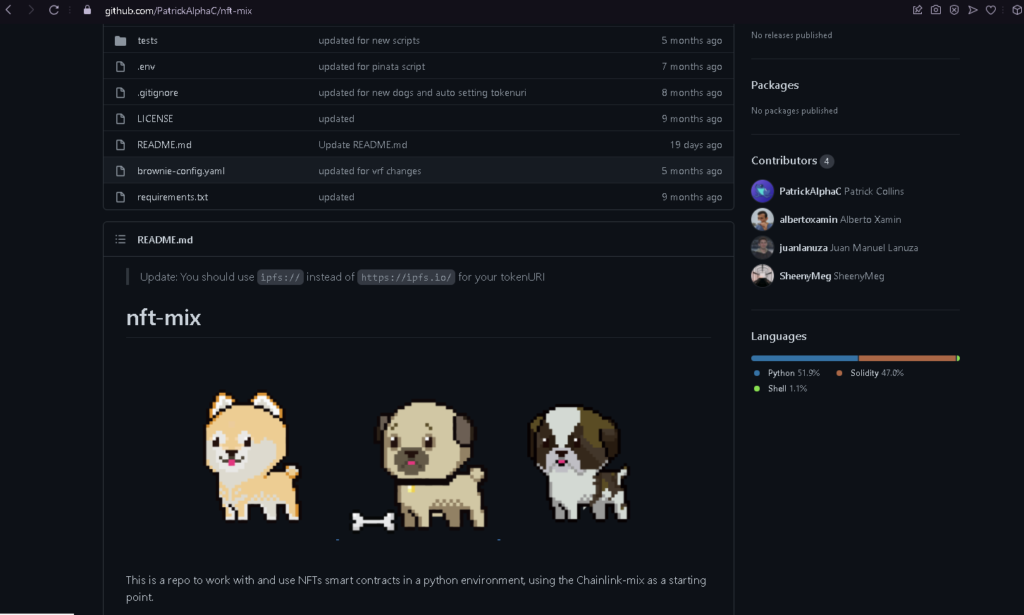Click the 'ipfs://' code snippet

[x=280, y=277]
